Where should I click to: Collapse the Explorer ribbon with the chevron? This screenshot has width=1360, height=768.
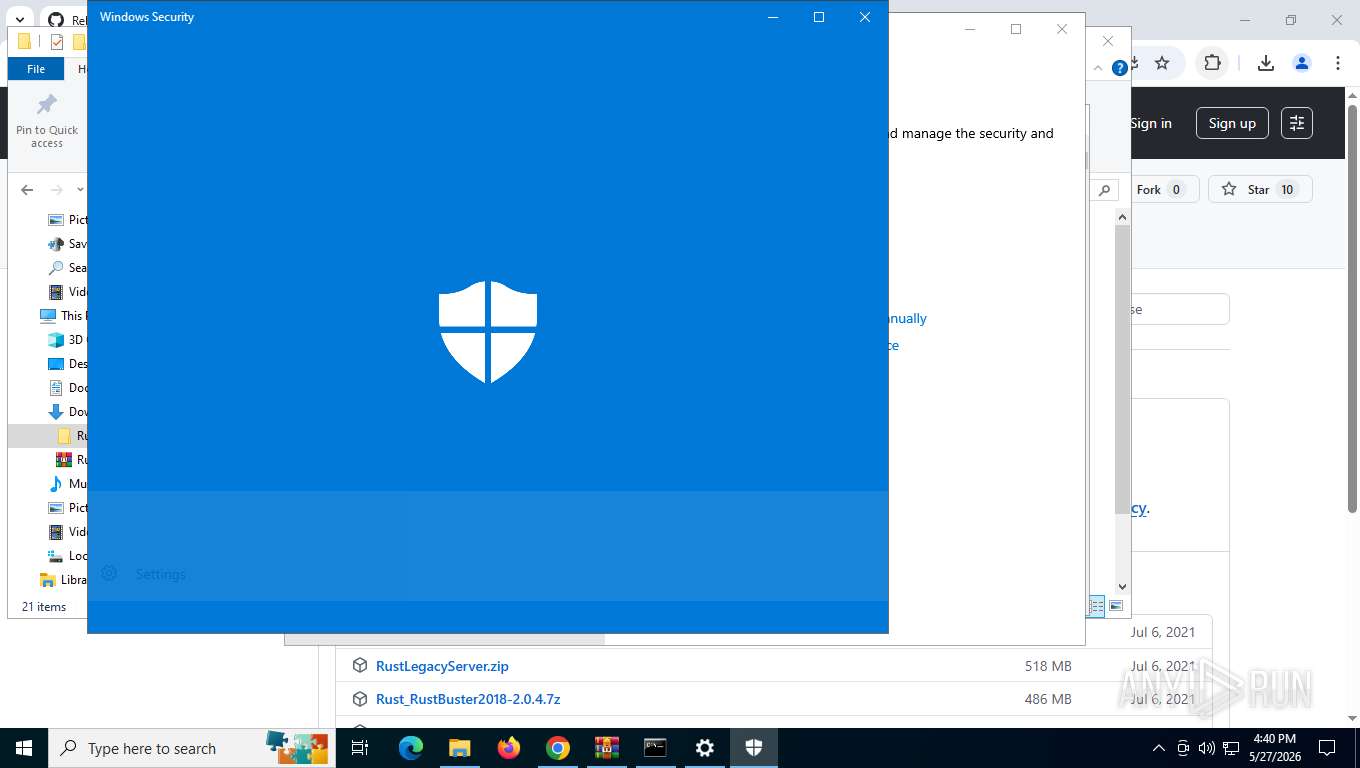pos(1099,68)
